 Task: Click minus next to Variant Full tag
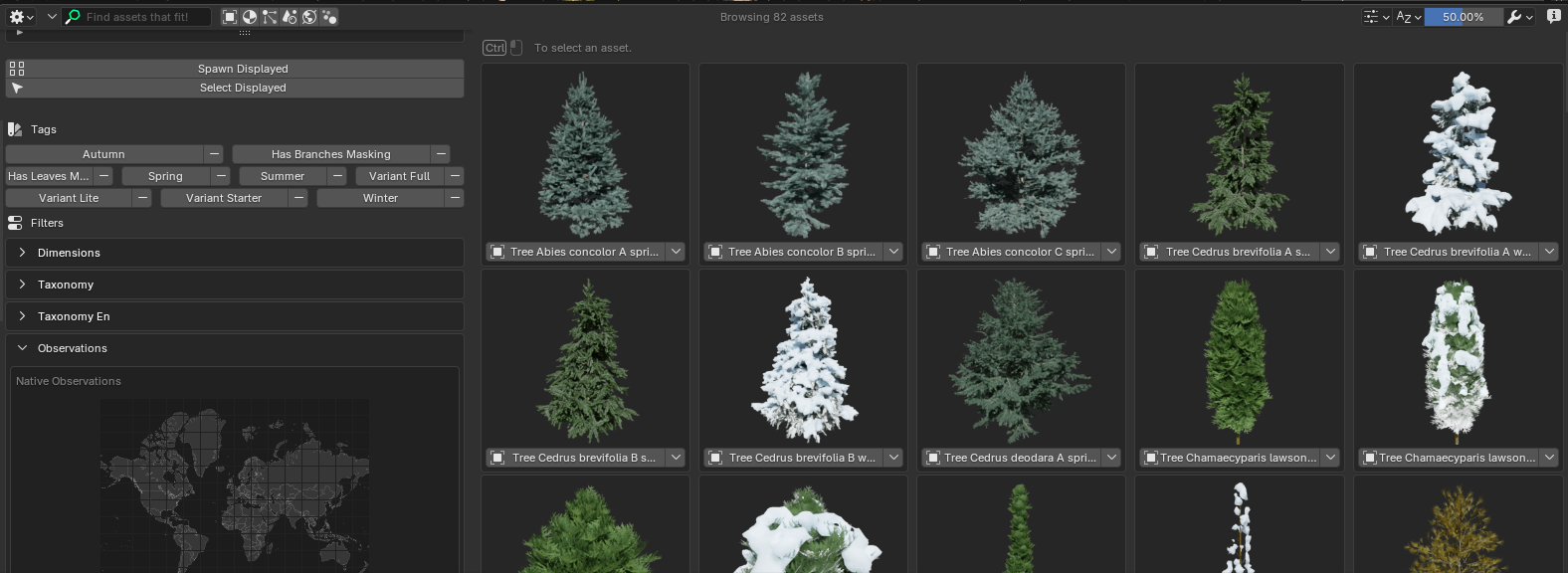coord(455,176)
